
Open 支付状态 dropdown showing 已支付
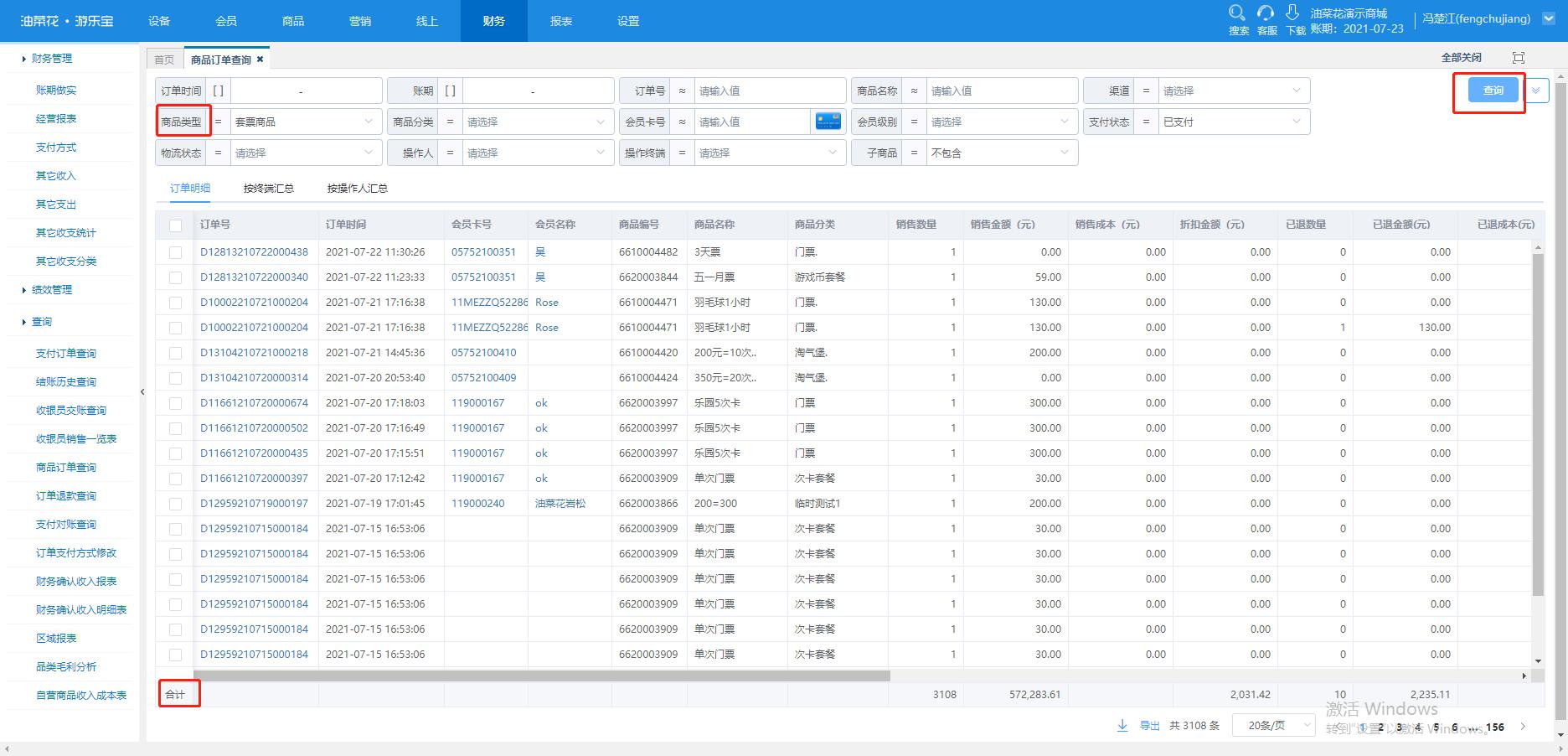1234,122
